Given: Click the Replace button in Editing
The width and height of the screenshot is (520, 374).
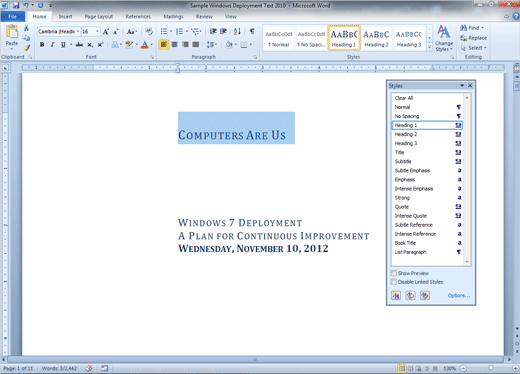Looking at the screenshot, I should pyautogui.click(x=474, y=38).
